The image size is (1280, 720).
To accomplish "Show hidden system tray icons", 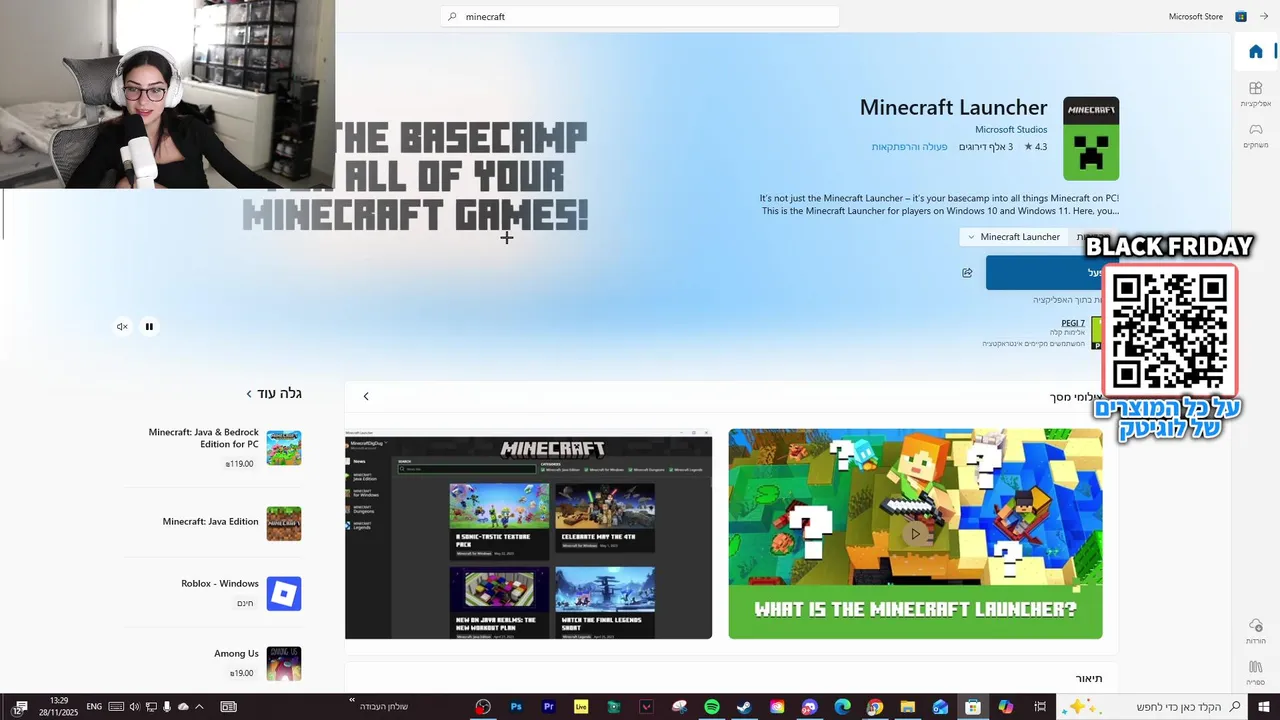I will (199, 707).
